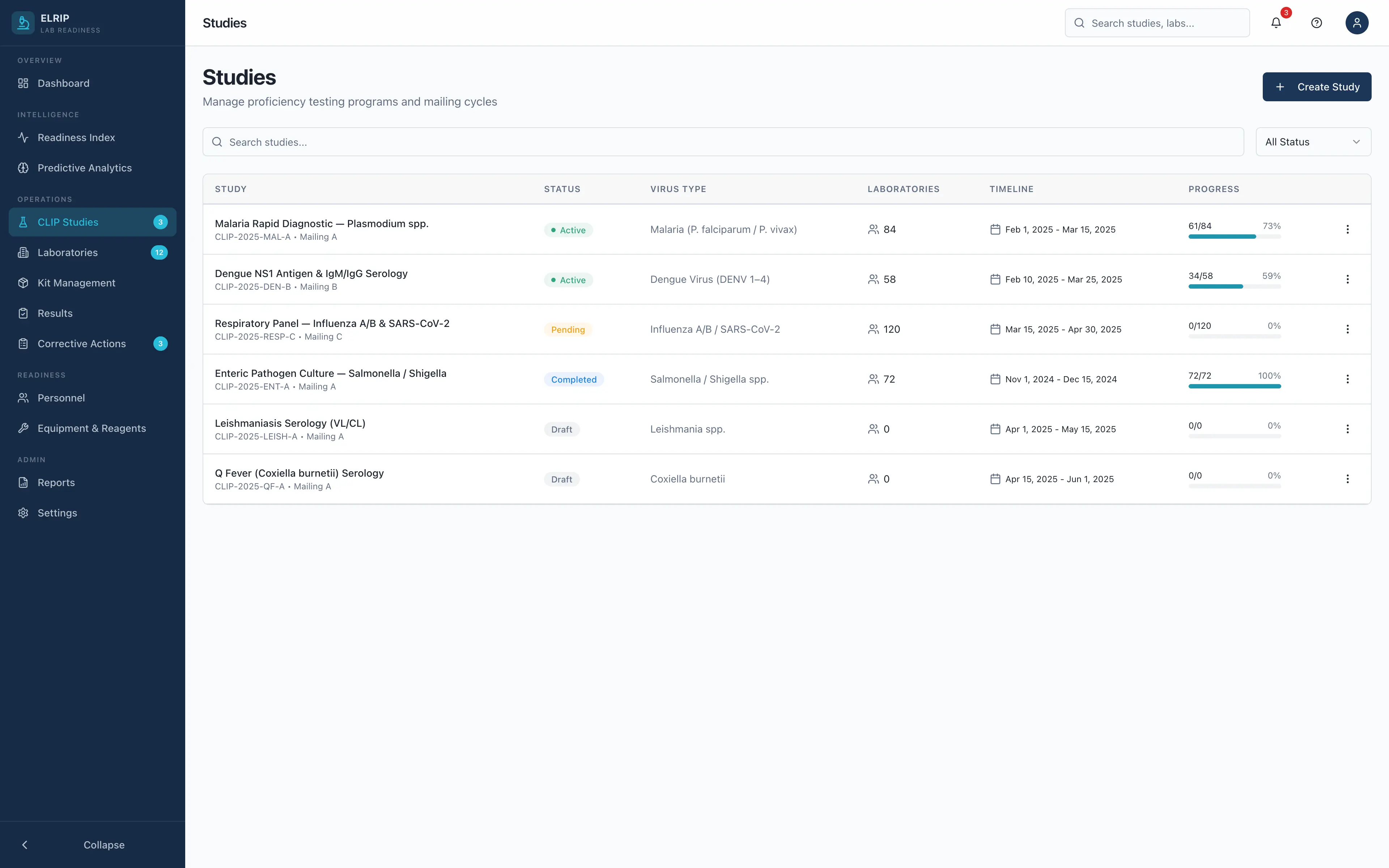This screenshot has height=868, width=1389.
Task: Open the Q Fever study actions menu
Action: [1347, 479]
